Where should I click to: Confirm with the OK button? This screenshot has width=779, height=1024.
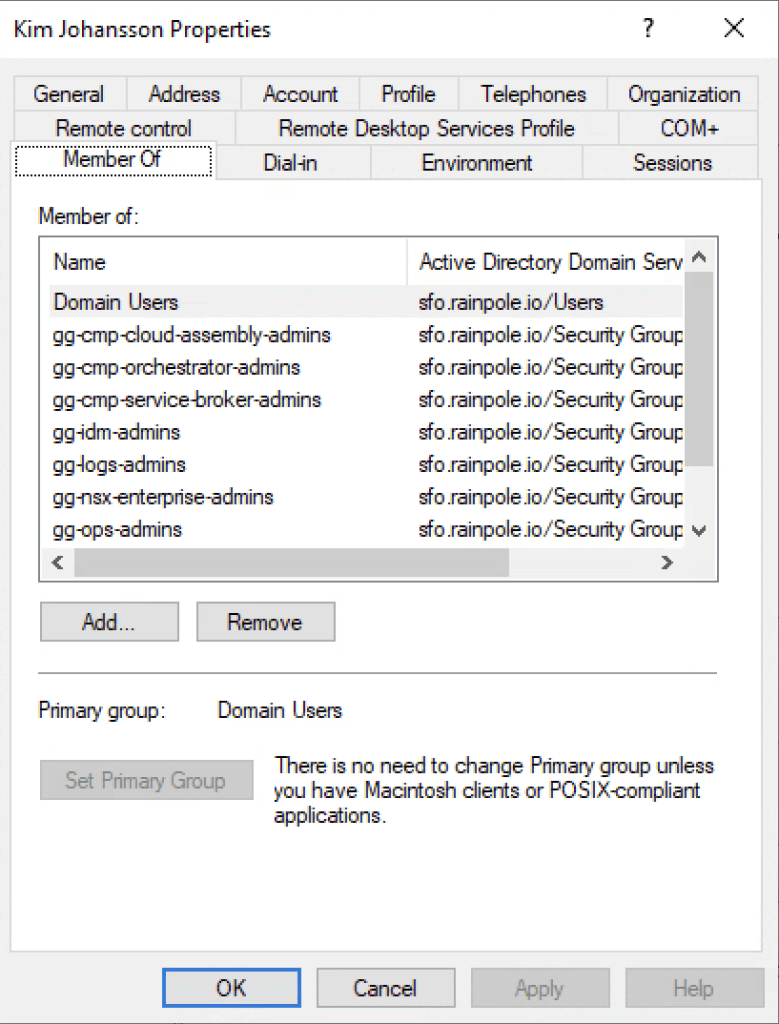[231, 988]
